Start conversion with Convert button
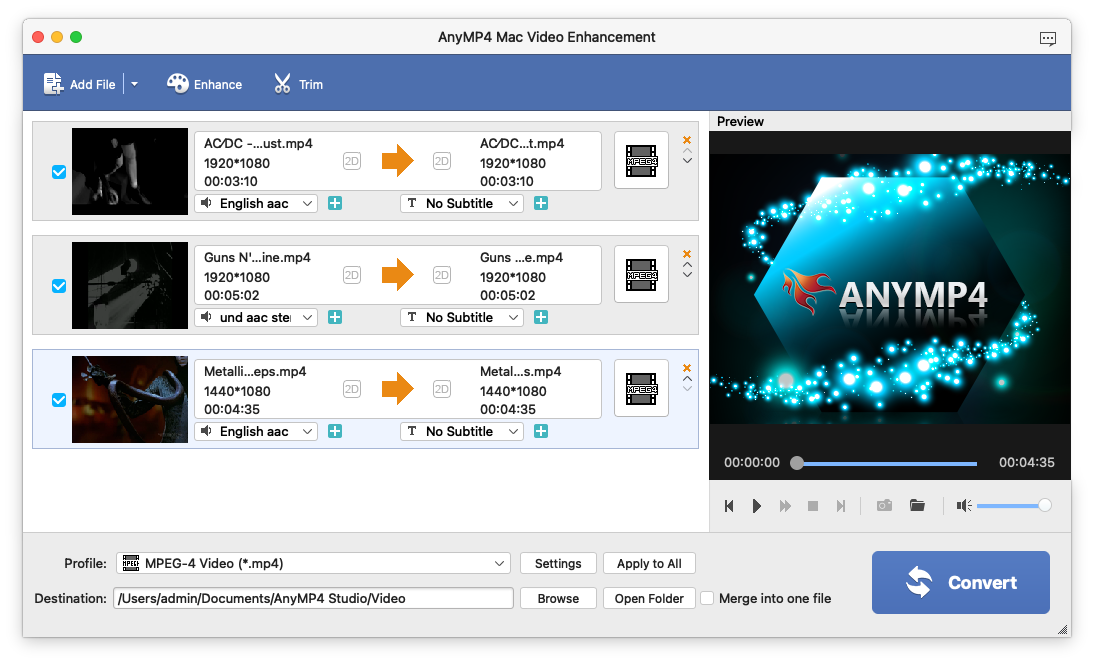The image size is (1094, 664). [x=961, y=582]
